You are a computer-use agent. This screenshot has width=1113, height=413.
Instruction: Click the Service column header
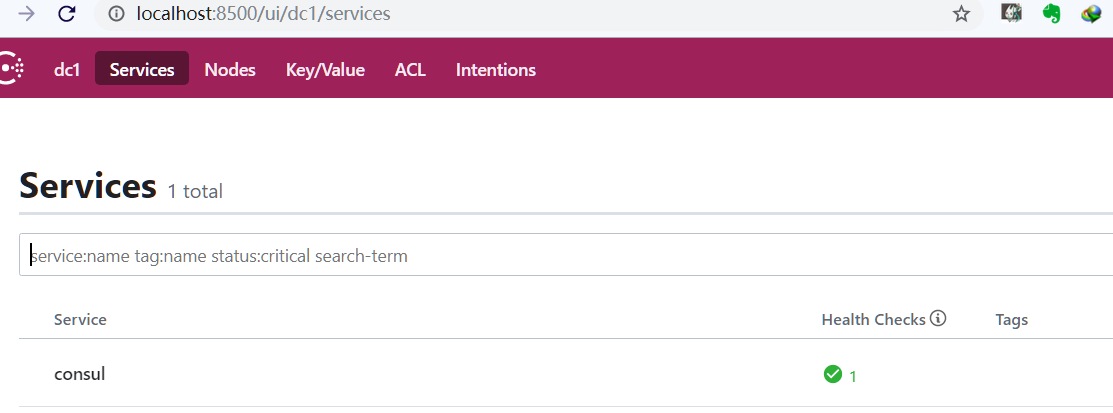(x=80, y=320)
